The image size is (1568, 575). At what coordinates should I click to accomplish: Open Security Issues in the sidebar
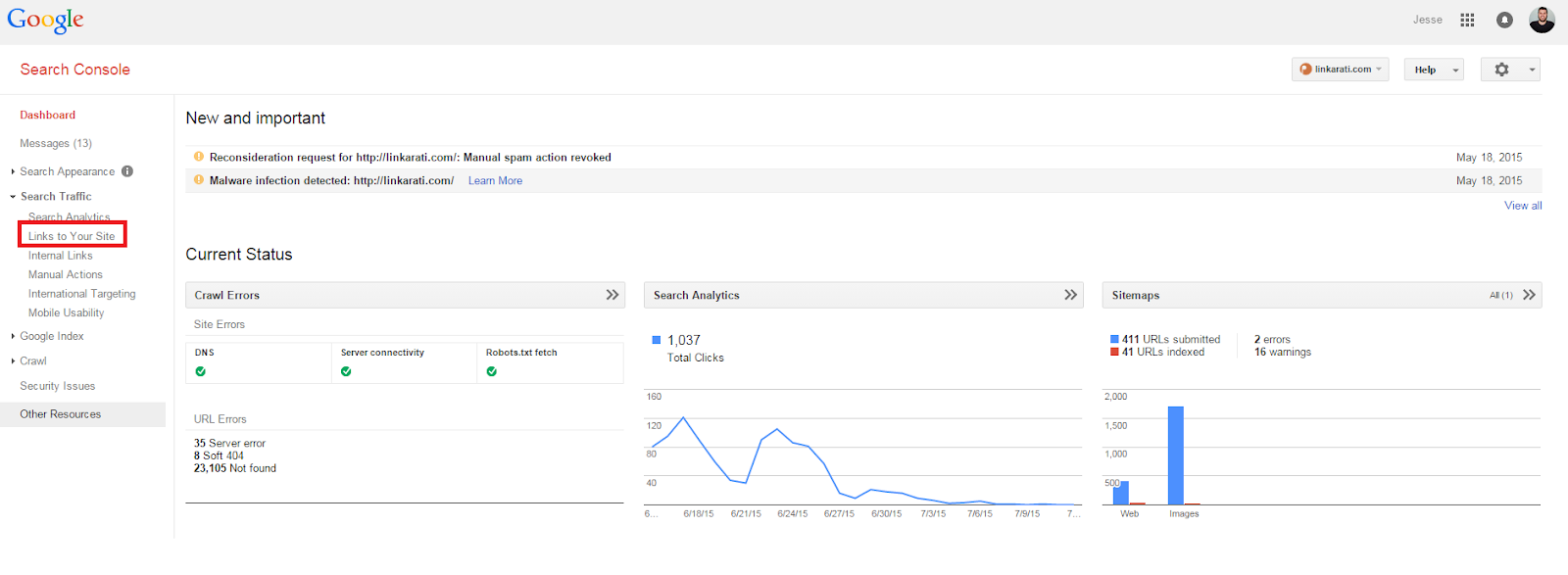[58, 386]
